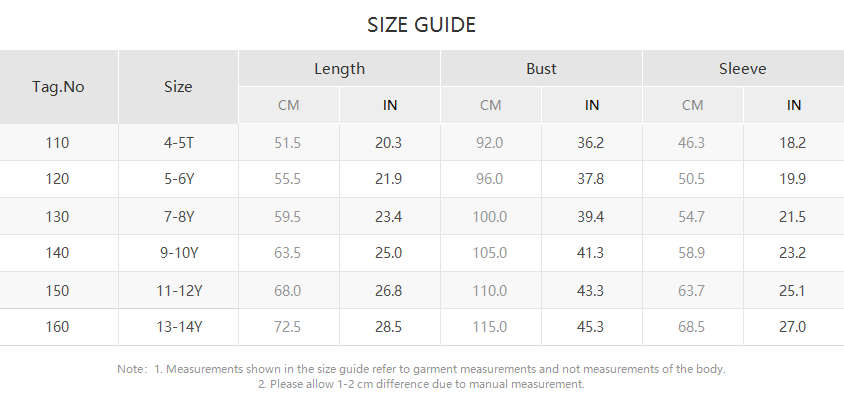Select length value 28.5 inches
Image resolution: width=844 pixels, height=403 pixels.
[x=388, y=327]
